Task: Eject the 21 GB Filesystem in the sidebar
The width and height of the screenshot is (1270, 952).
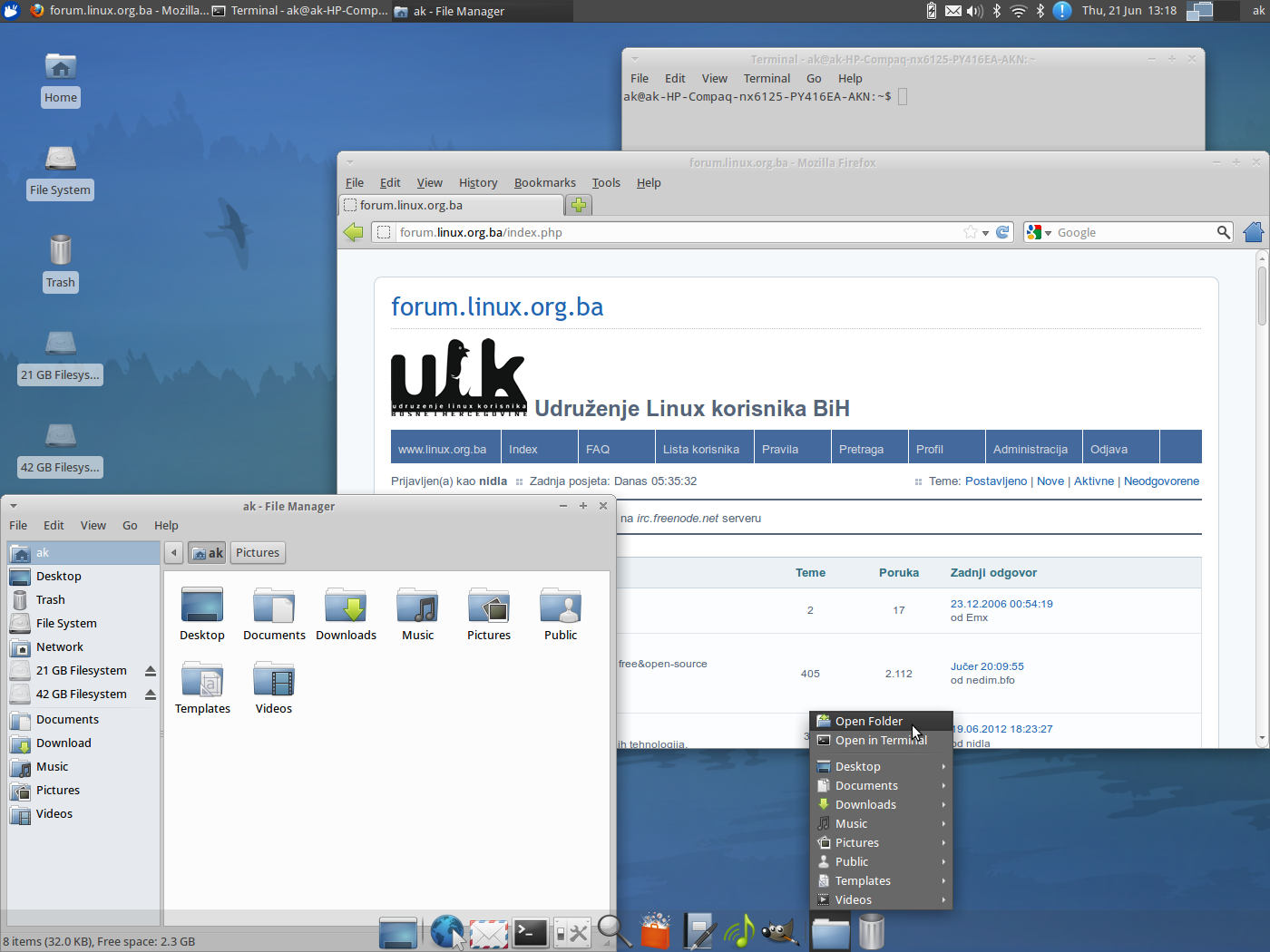Action: [x=151, y=671]
